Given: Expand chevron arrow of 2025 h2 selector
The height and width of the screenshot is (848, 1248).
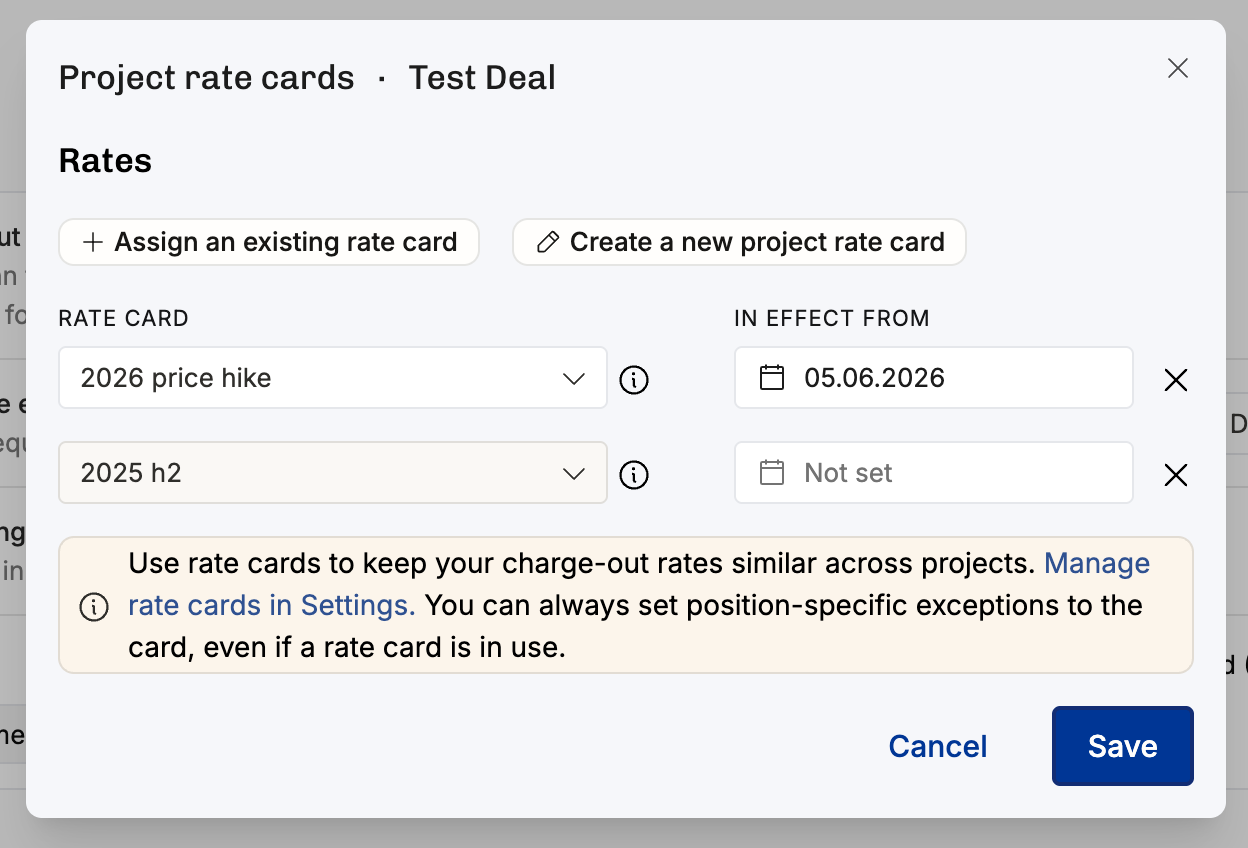Looking at the screenshot, I should [574, 474].
